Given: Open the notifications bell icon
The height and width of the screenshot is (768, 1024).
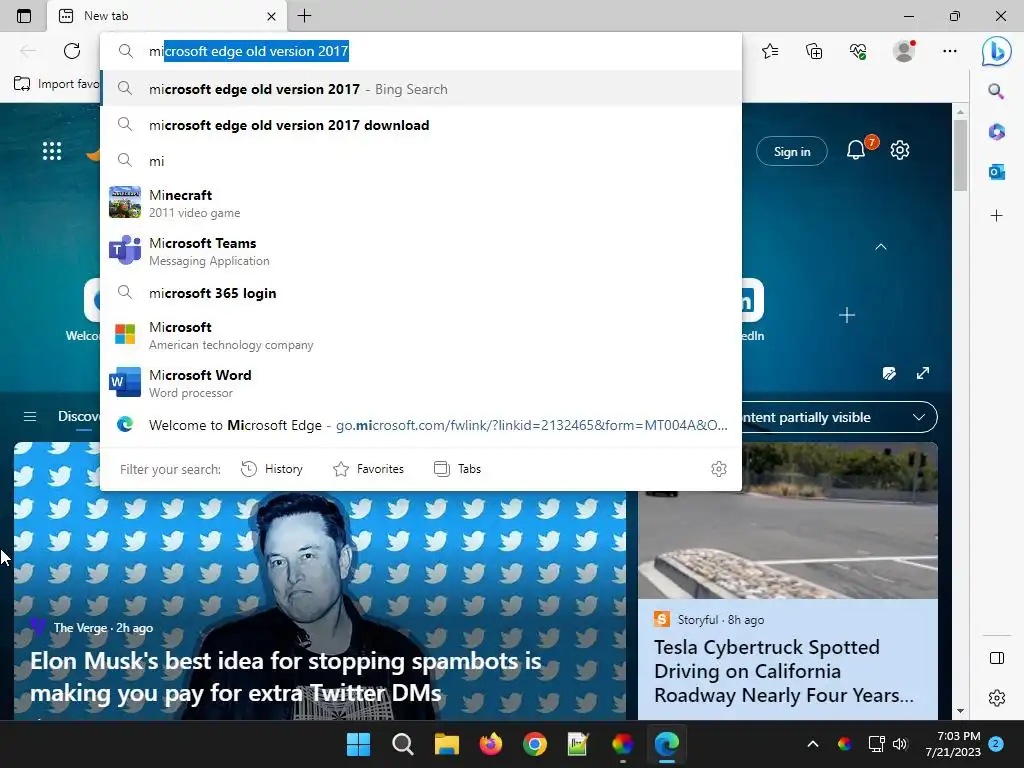Looking at the screenshot, I should coord(856,150).
